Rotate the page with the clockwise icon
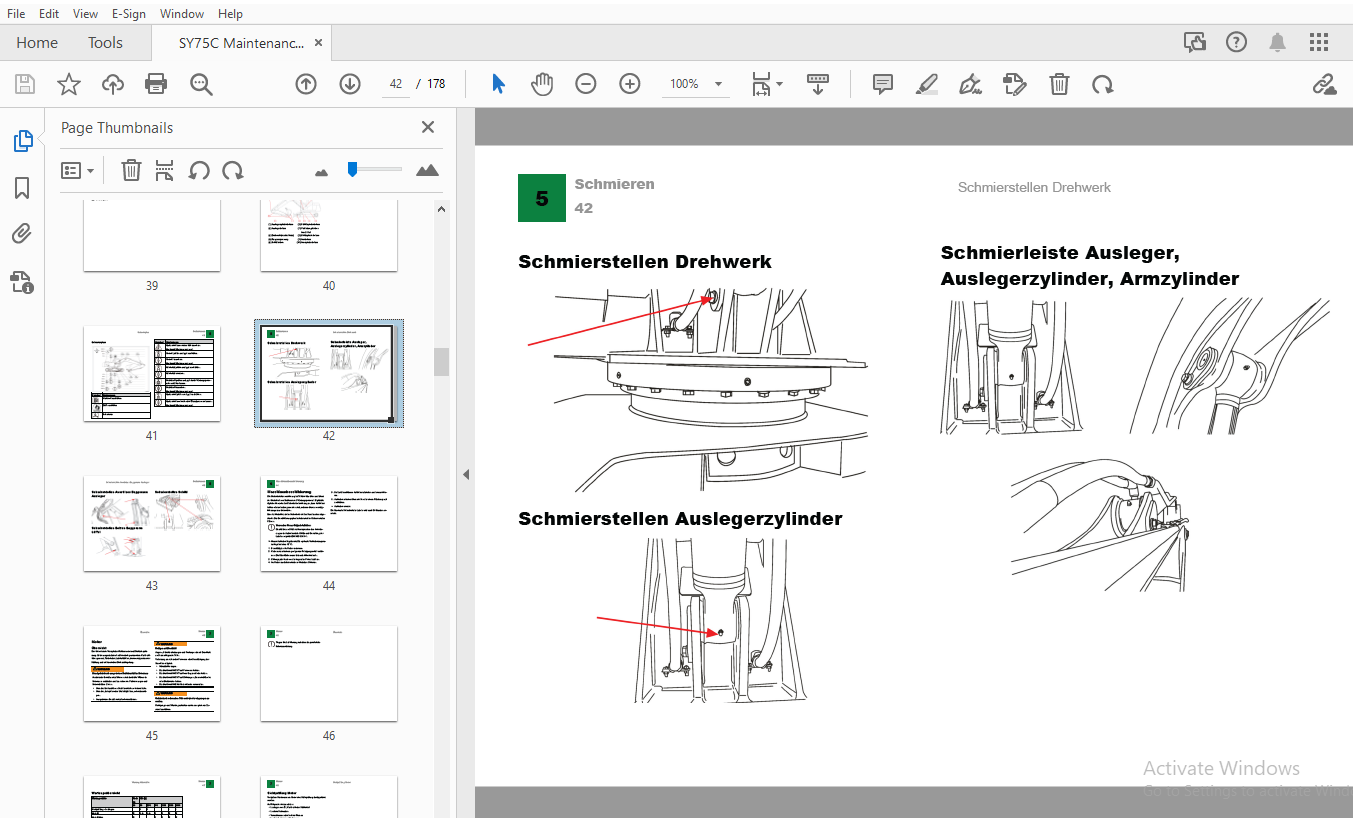This screenshot has width=1353, height=818. [x=1103, y=84]
